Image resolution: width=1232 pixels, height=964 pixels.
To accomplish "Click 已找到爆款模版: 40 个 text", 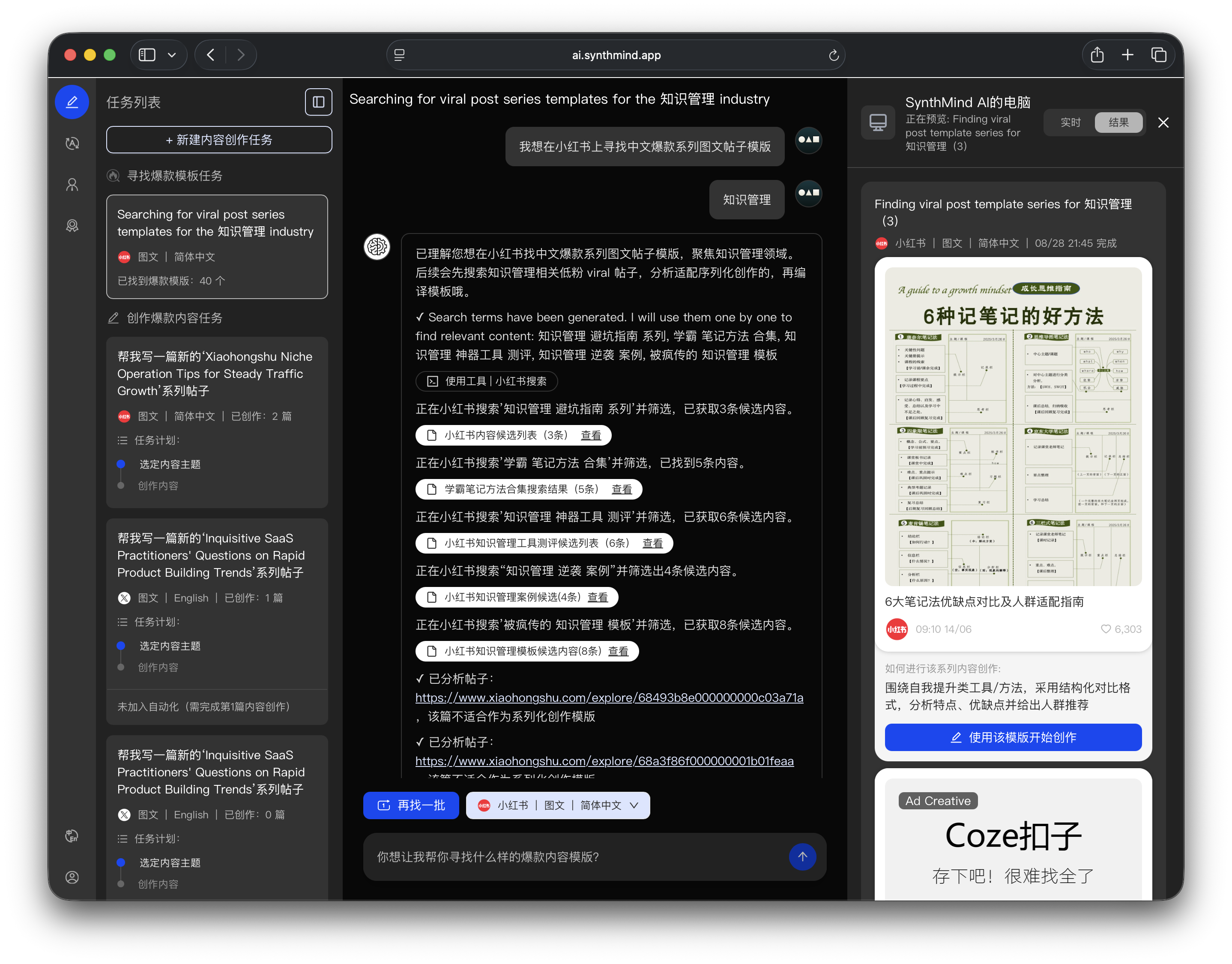I will click(x=171, y=281).
